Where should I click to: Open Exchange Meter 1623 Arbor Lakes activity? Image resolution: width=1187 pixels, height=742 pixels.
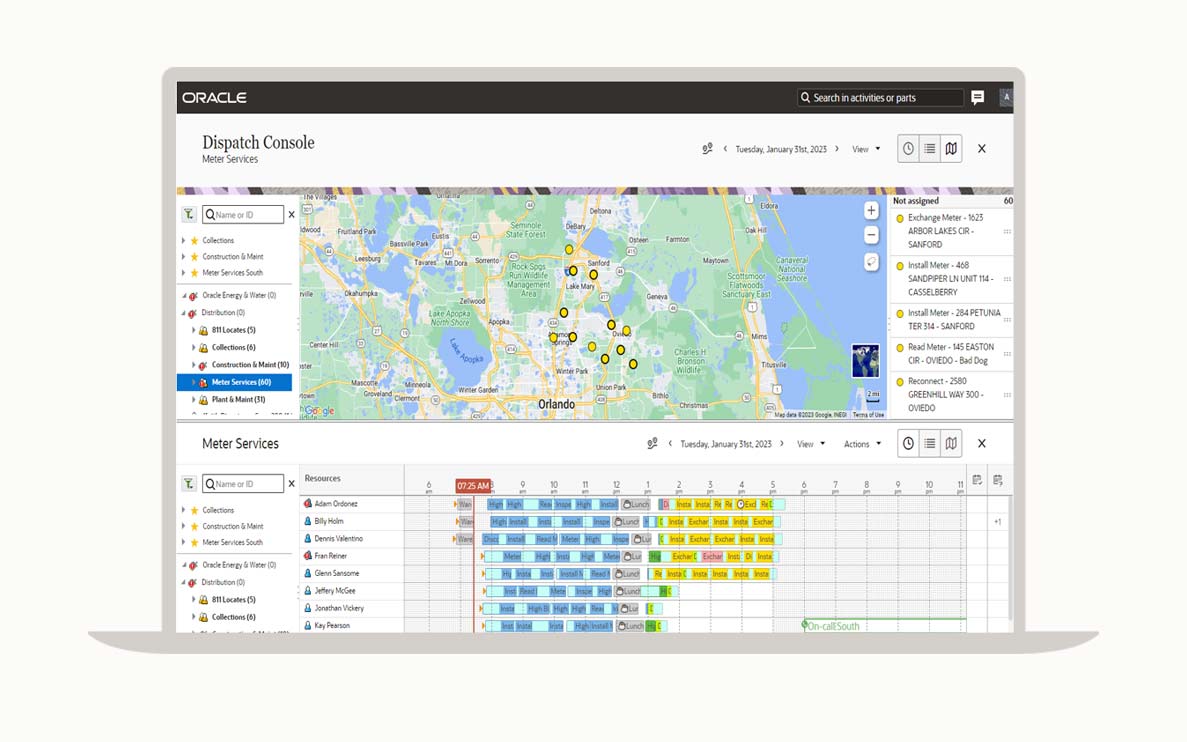[945, 231]
